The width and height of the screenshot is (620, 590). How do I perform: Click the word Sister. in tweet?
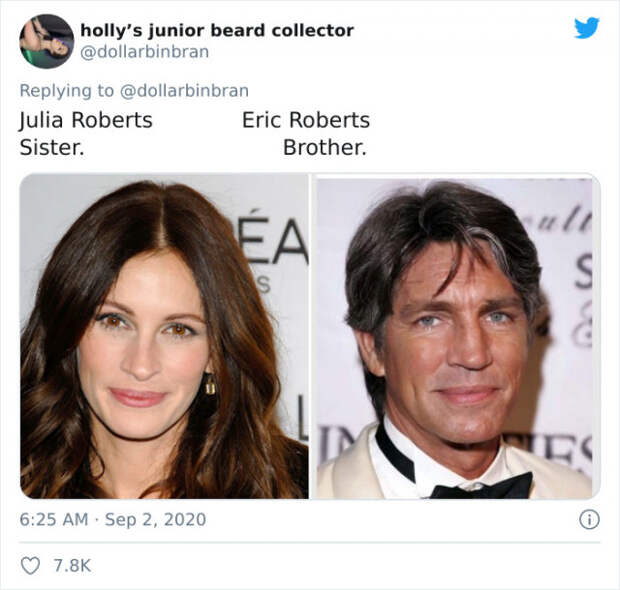point(52,148)
